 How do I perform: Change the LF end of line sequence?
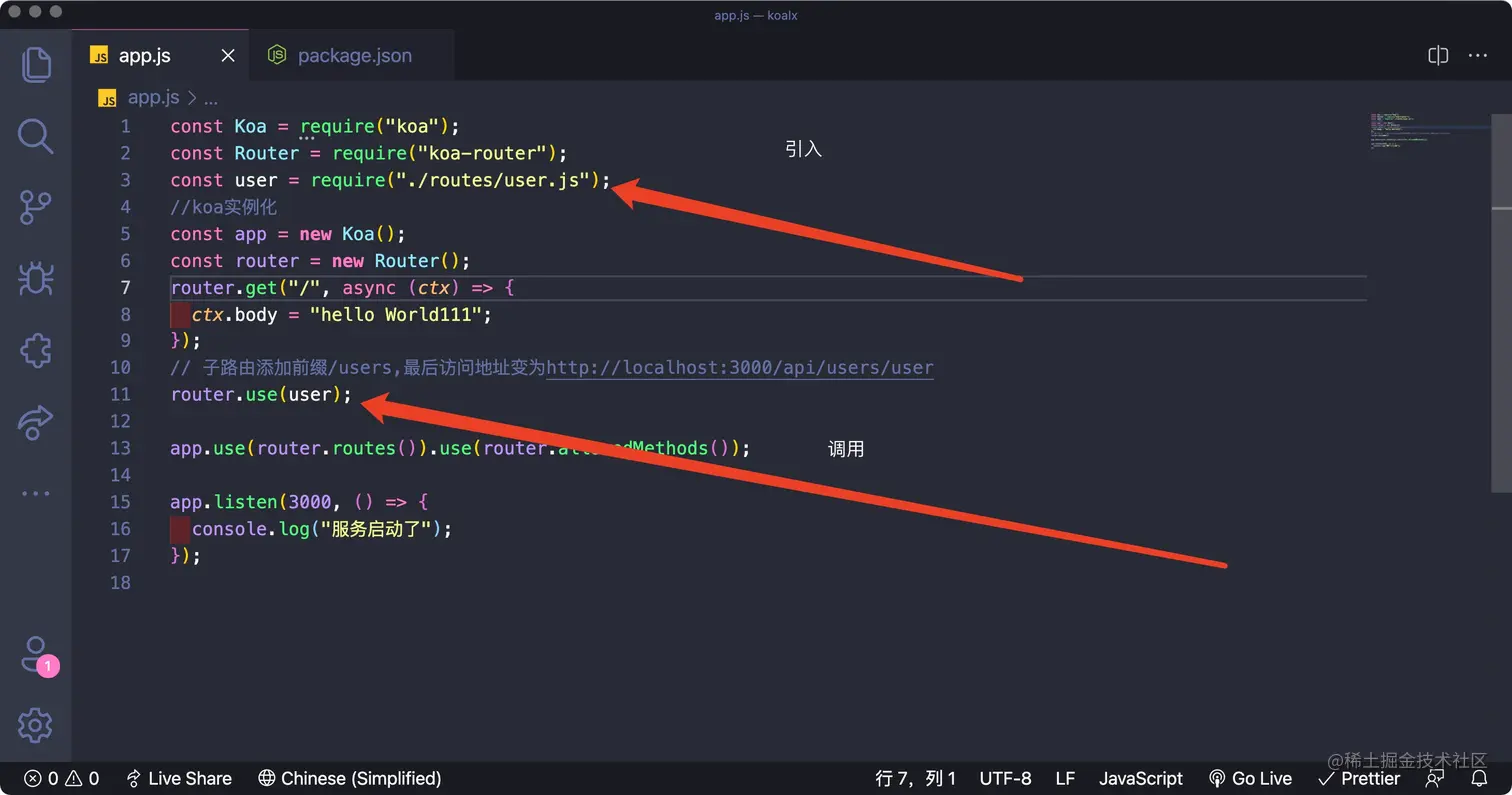[x=1065, y=778]
